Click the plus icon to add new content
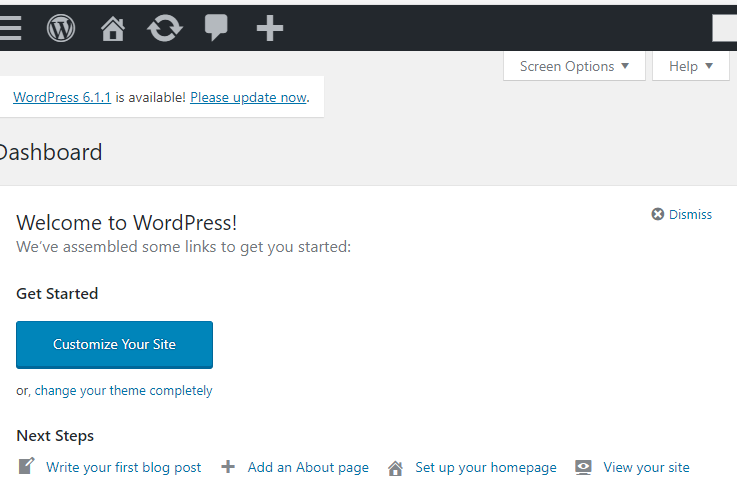 pyautogui.click(x=269, y=28)
